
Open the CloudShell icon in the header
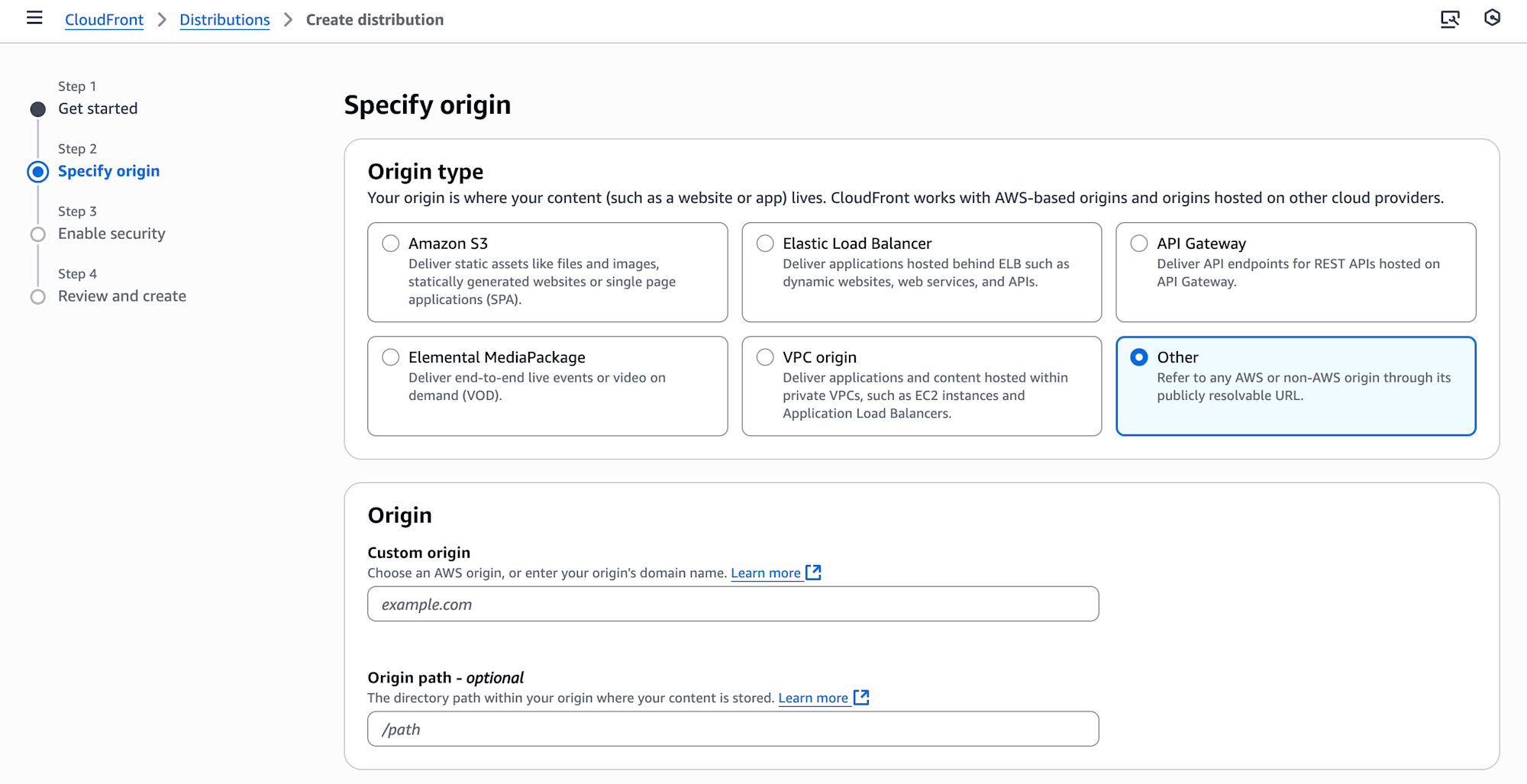pyautogui.click(x=1449, y=19)
